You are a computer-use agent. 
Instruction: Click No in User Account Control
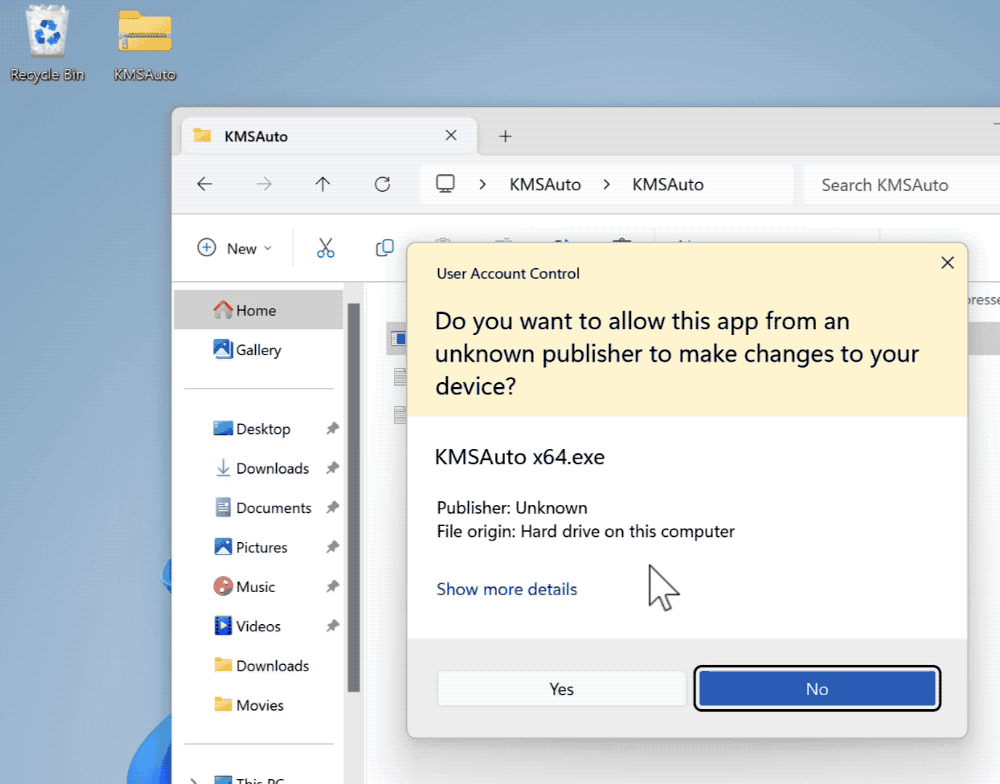point(817,689)
